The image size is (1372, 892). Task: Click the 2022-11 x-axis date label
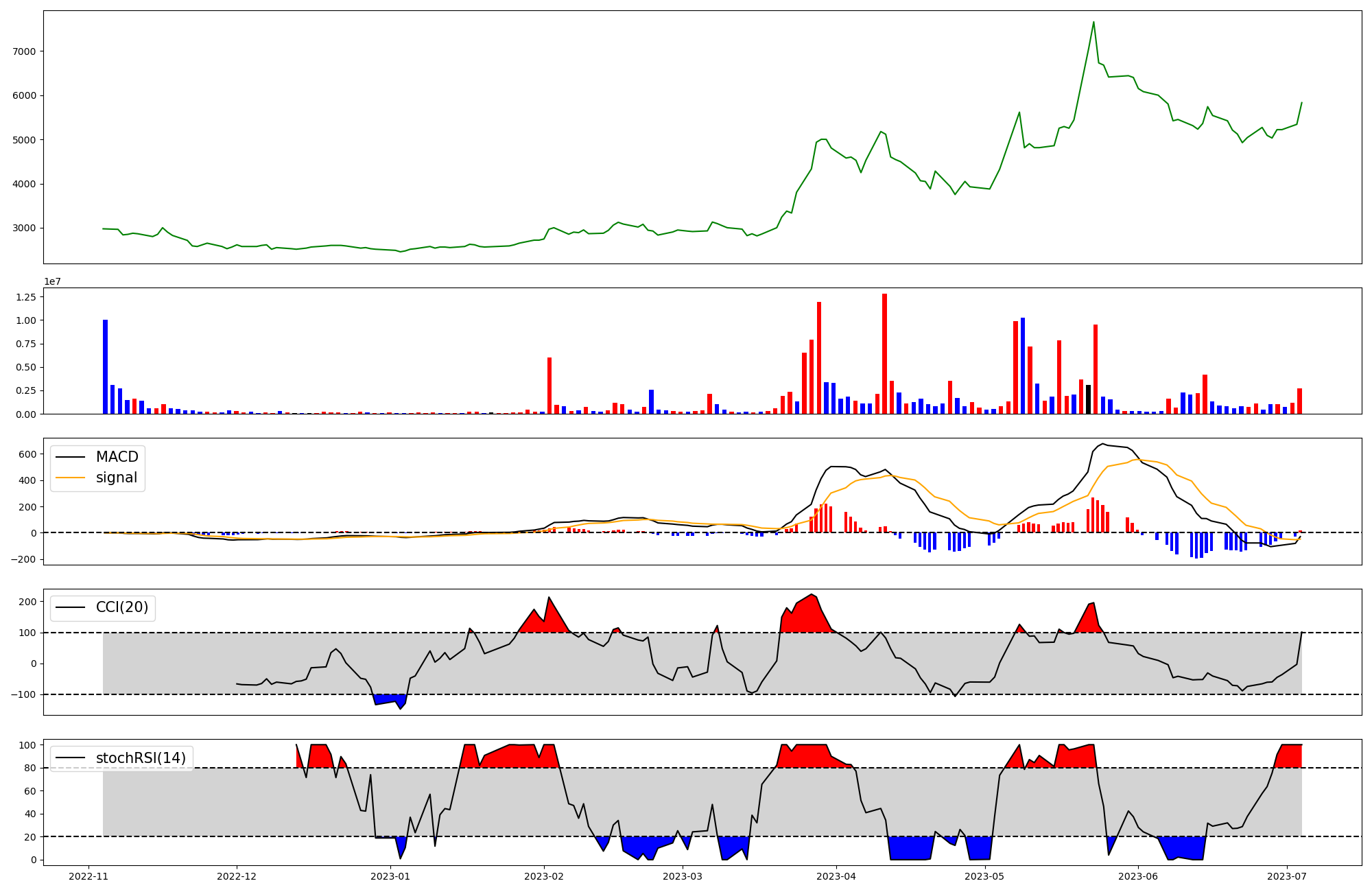(x=88, y=876)
